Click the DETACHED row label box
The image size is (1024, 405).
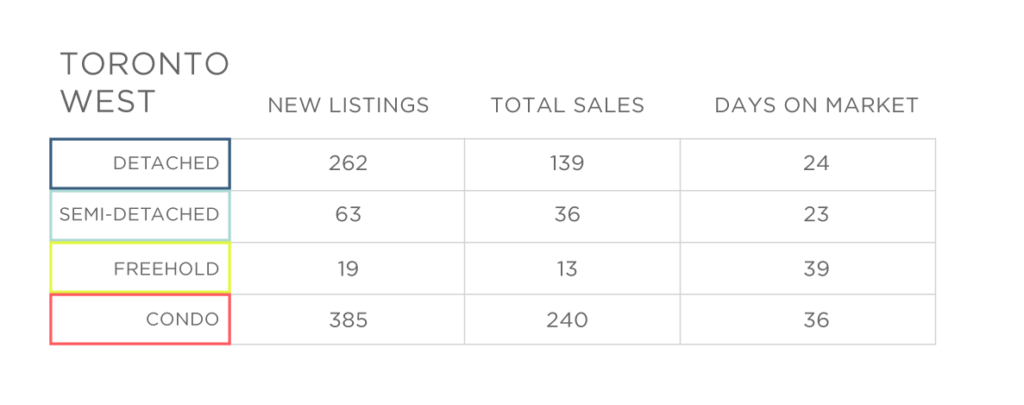(x=140, y=163)
